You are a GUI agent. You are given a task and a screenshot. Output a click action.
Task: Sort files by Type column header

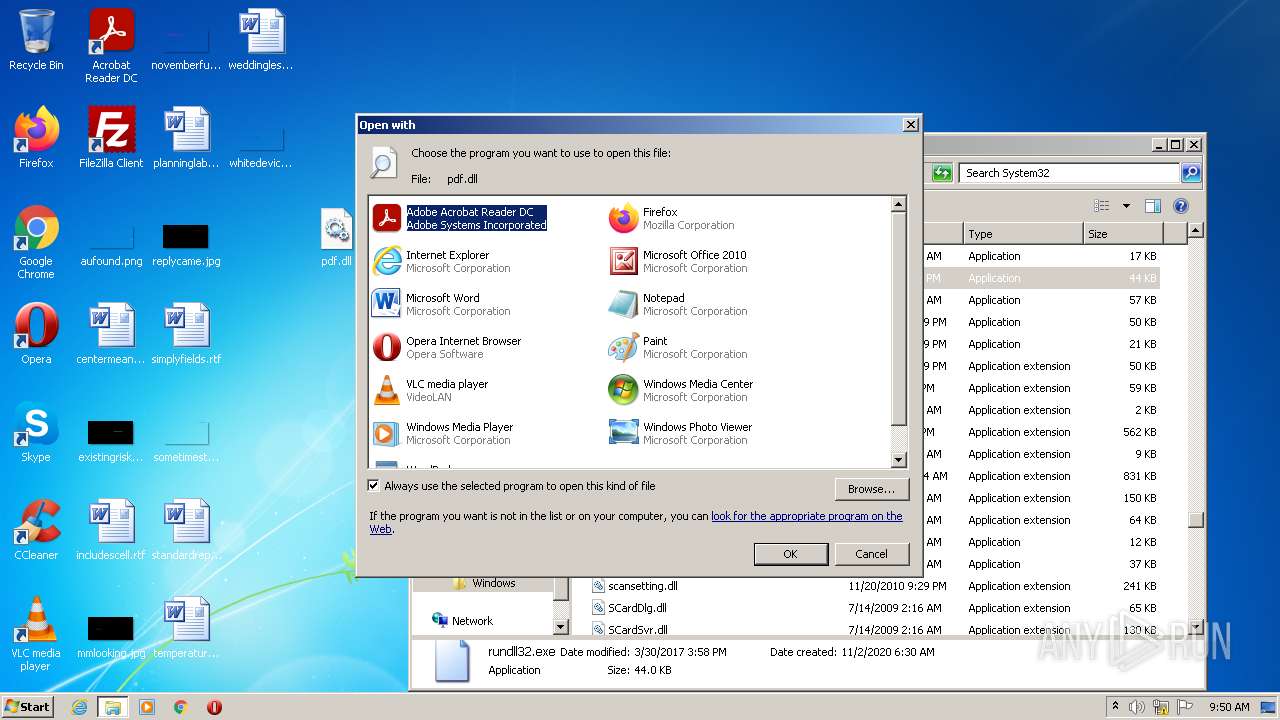click(x=1022, y=234)
